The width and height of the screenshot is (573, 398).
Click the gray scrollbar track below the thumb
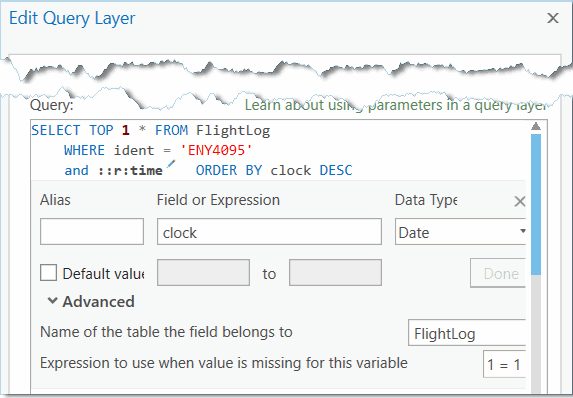[536, 333]
